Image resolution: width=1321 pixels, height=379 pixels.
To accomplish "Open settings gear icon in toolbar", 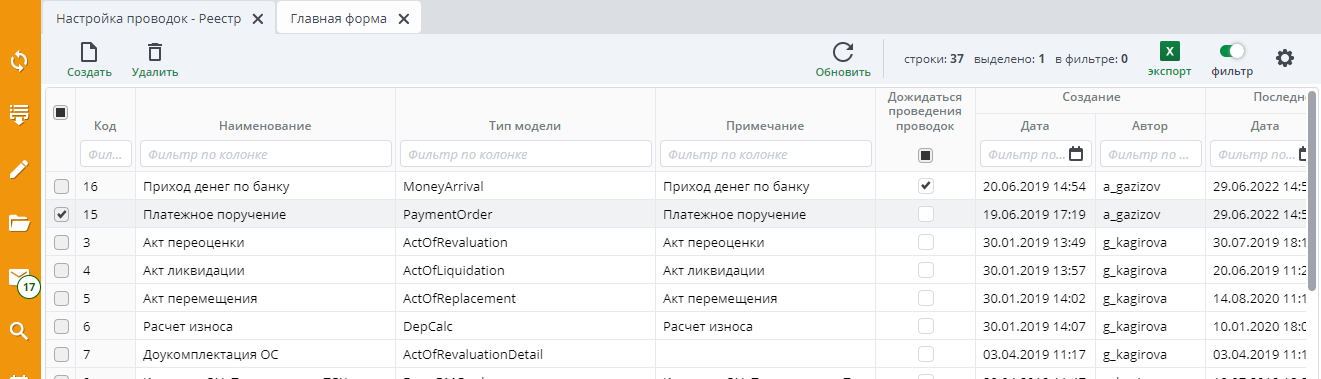I will click(x=1285, y=58).
